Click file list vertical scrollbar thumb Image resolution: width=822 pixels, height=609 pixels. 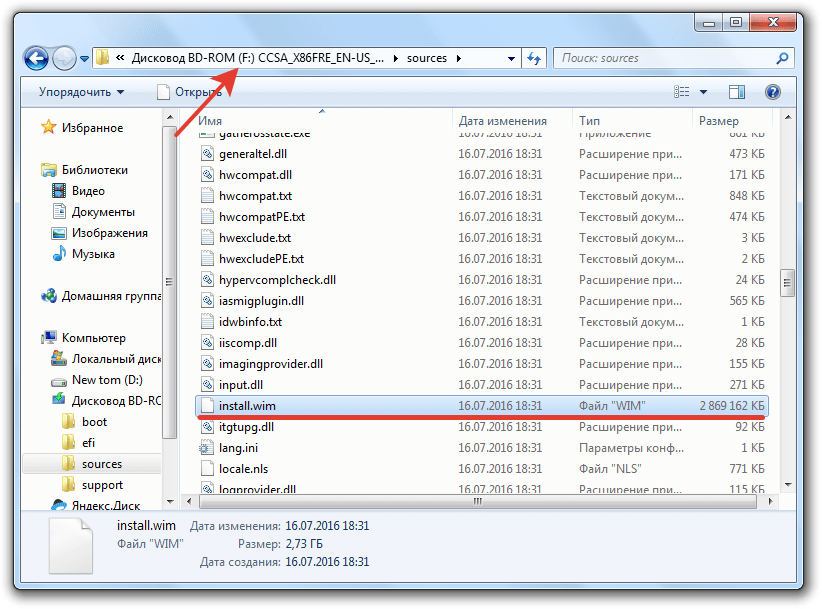[787, 283]
